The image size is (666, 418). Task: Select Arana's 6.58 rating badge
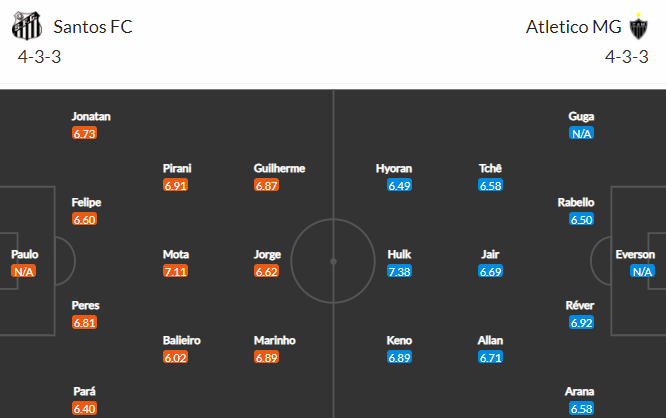[x=581, y=409]
